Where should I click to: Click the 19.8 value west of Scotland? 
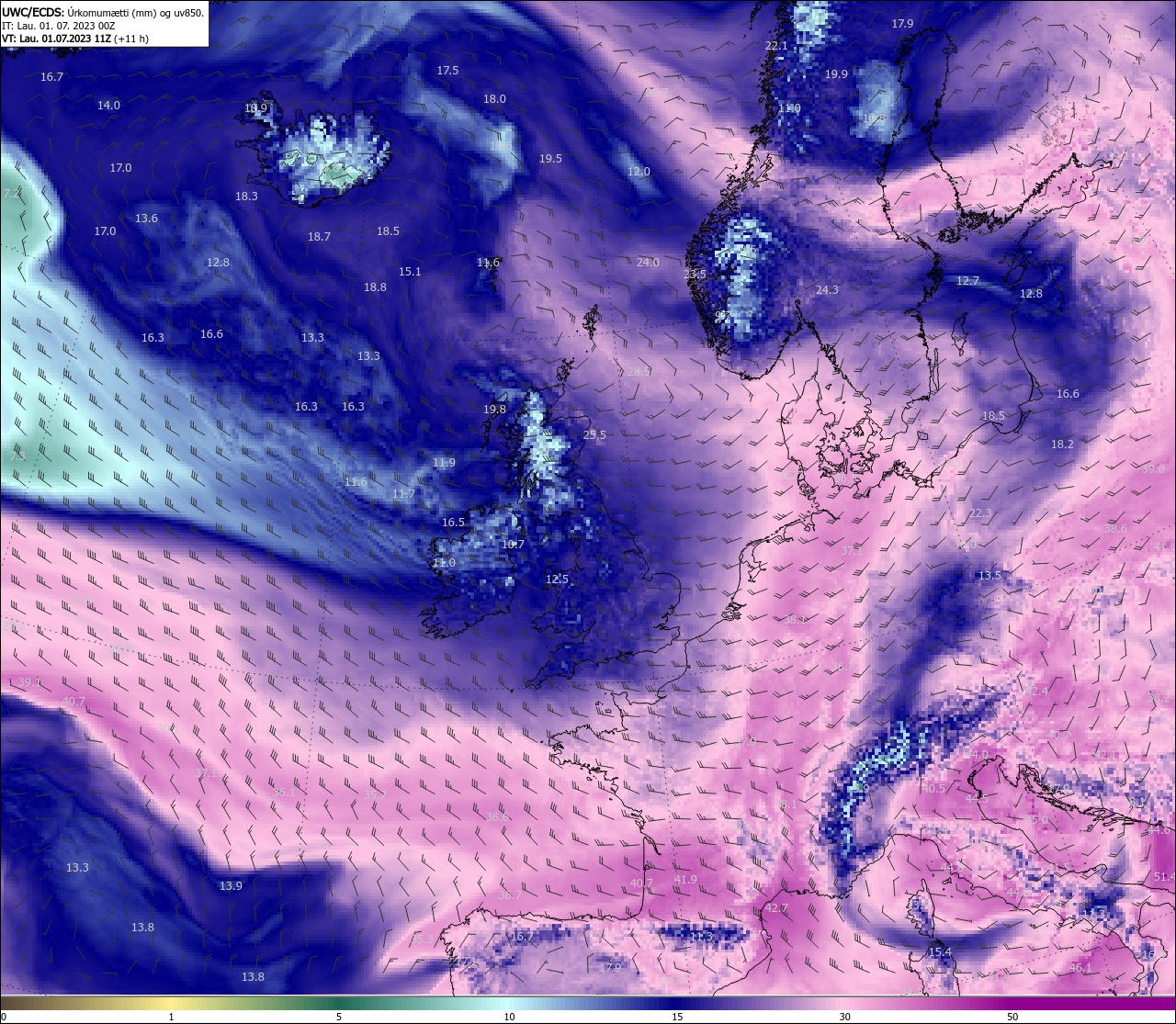[x=494, y=410]
